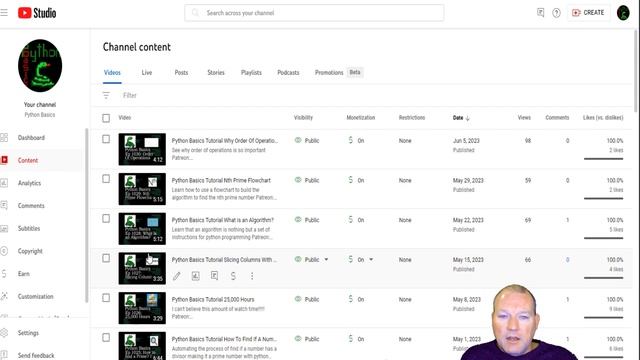Open the Help question mark icon
Viewport: 640px width, 360px height.
click(556, 13)
